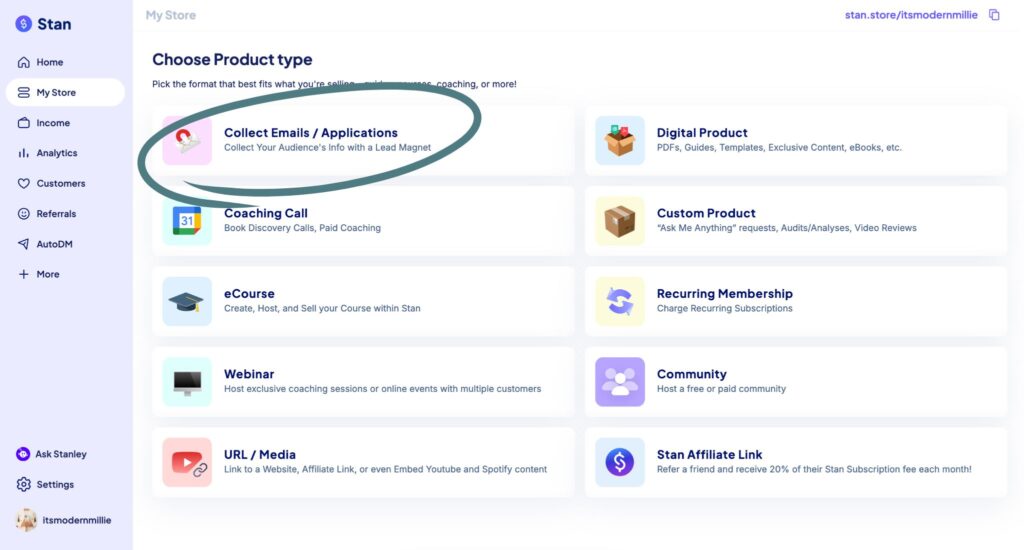This screenshot has height=550, width=1024.
Task: Click the Digital Product box icon
Action: pos(620,140)
